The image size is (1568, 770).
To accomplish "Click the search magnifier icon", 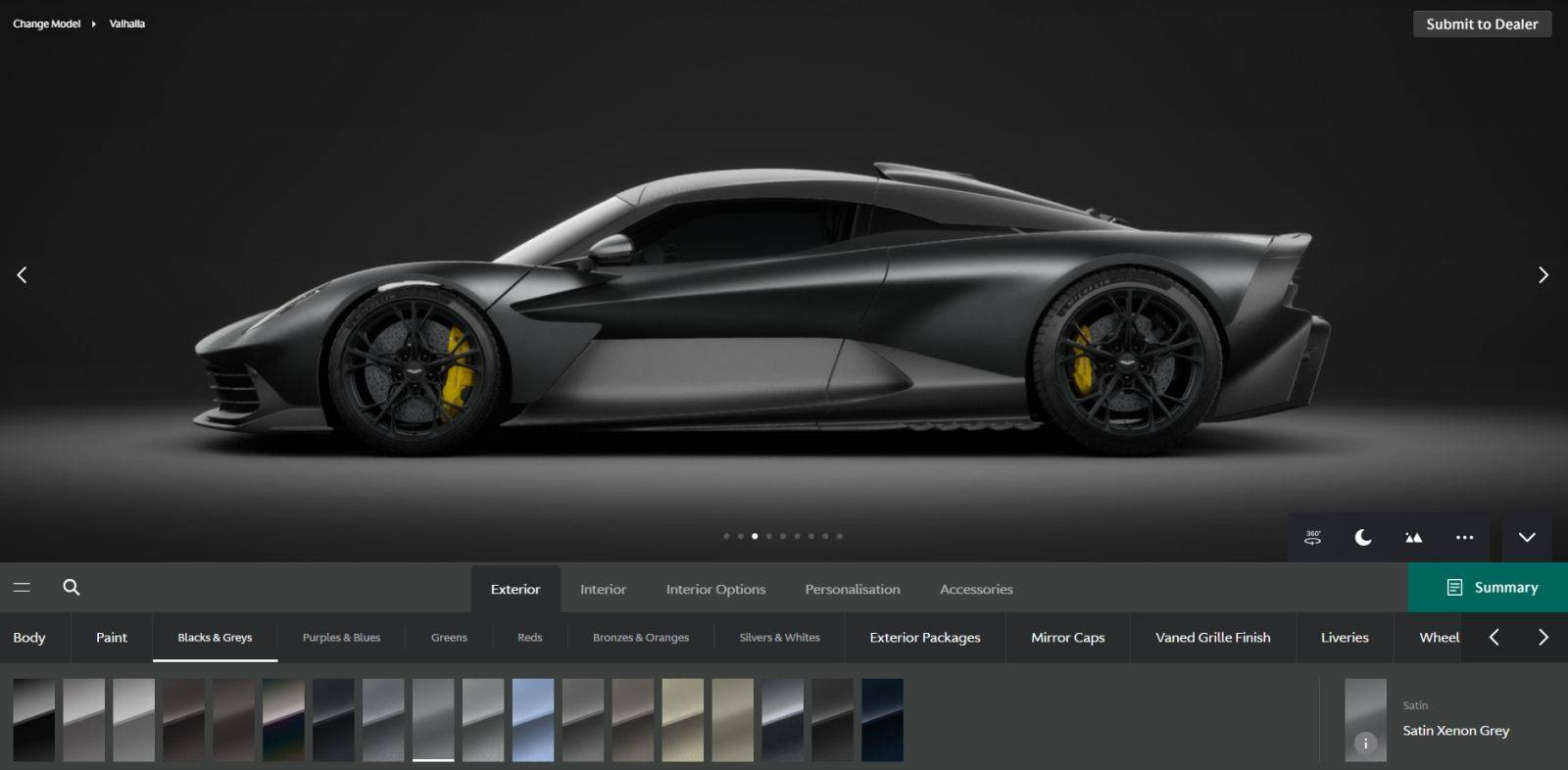I will pos(72,588).
